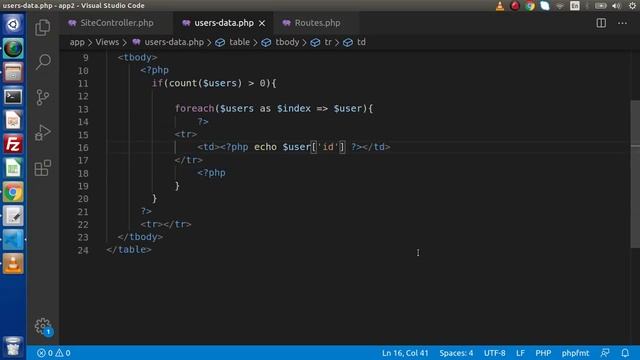The height and width of the screenshot is (360, 640).
Task: Click line number 16 in the gutter
Action: point(83,147)
